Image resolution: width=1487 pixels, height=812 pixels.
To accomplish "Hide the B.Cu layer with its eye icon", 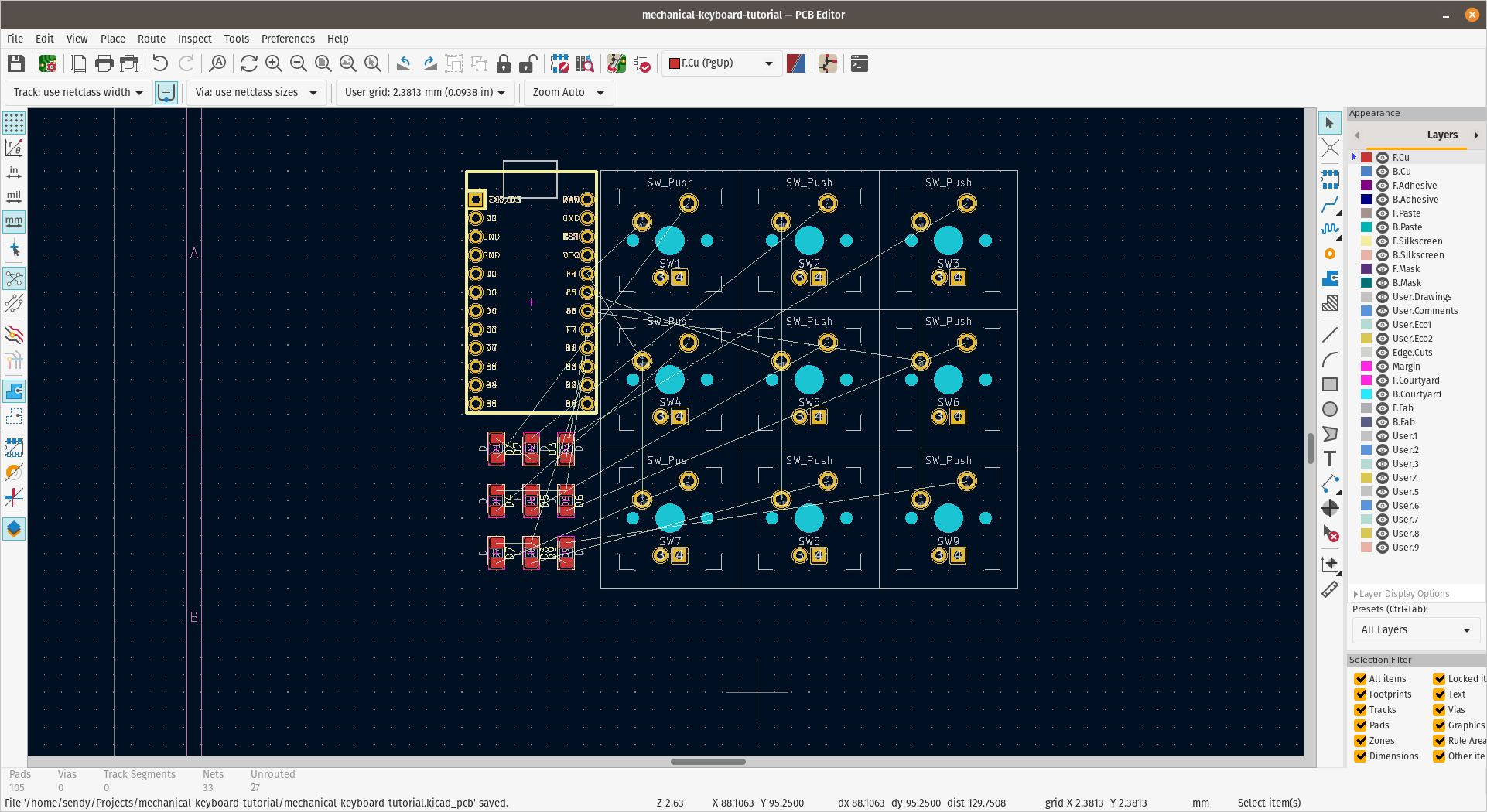I will point(1383,172).
